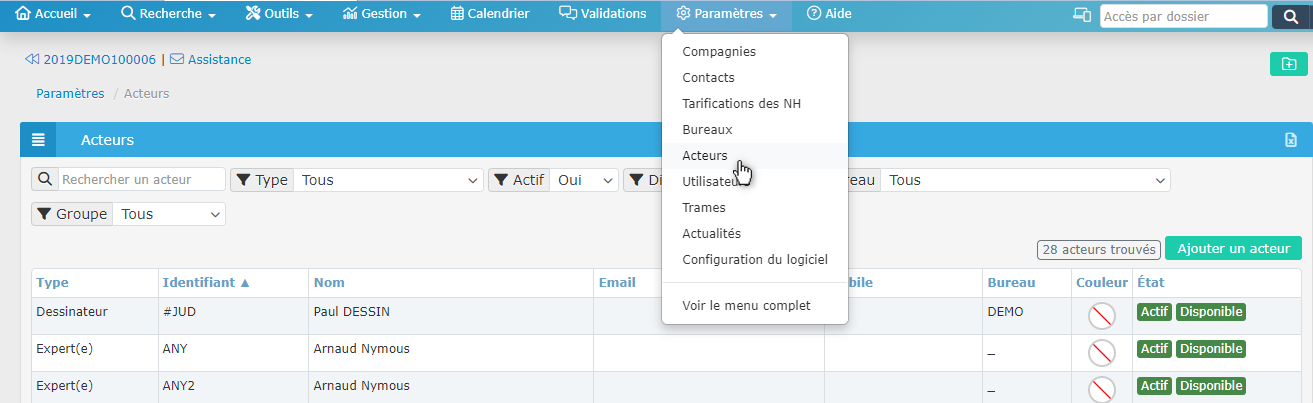Open the Bureau dropdown set to Tous
Screen dimensions: 1313x403
(x=1026, y=180)
